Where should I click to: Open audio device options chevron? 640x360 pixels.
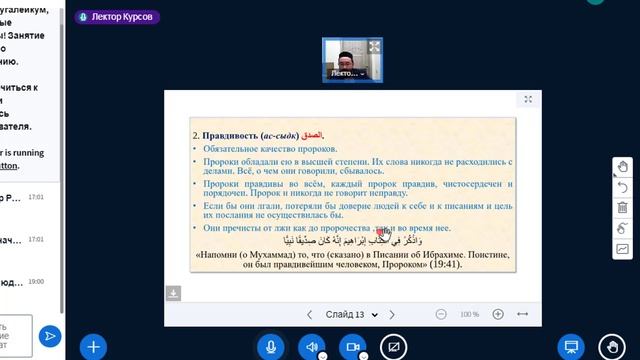[322, 356]
